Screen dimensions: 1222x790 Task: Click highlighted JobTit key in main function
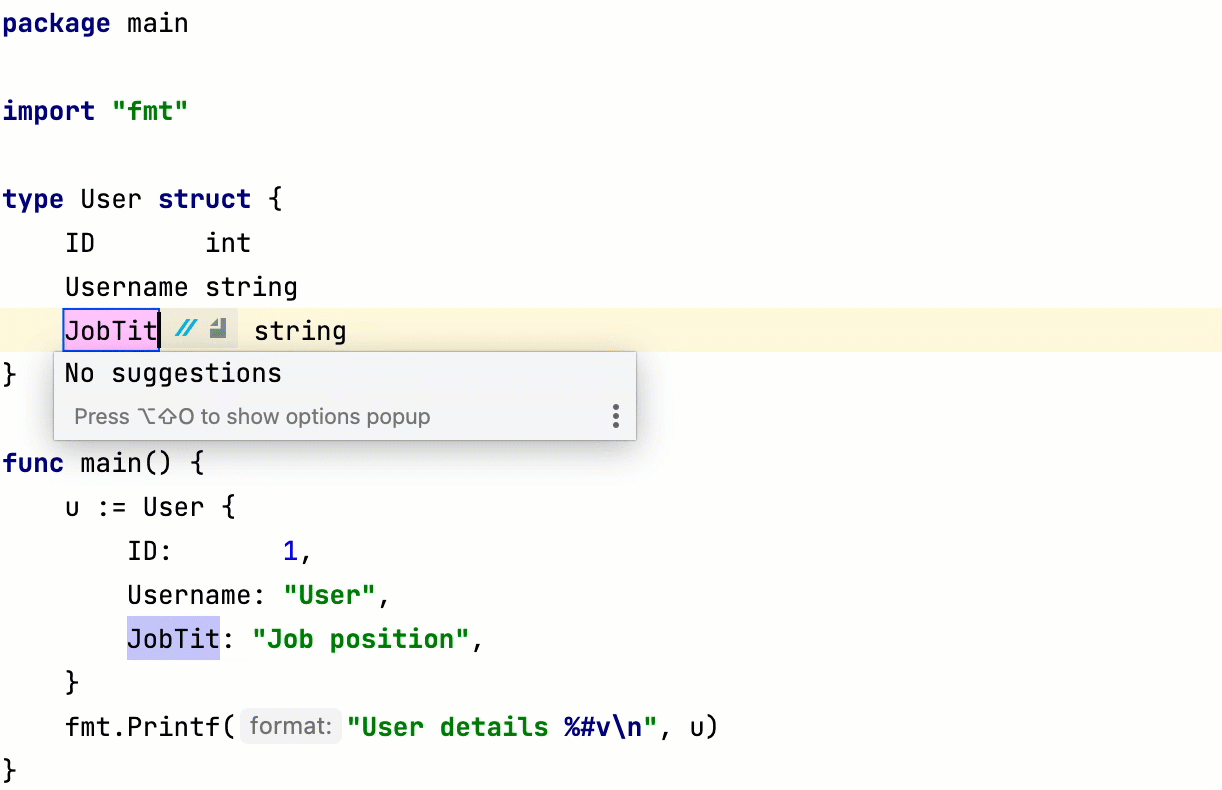coord(172,639)
